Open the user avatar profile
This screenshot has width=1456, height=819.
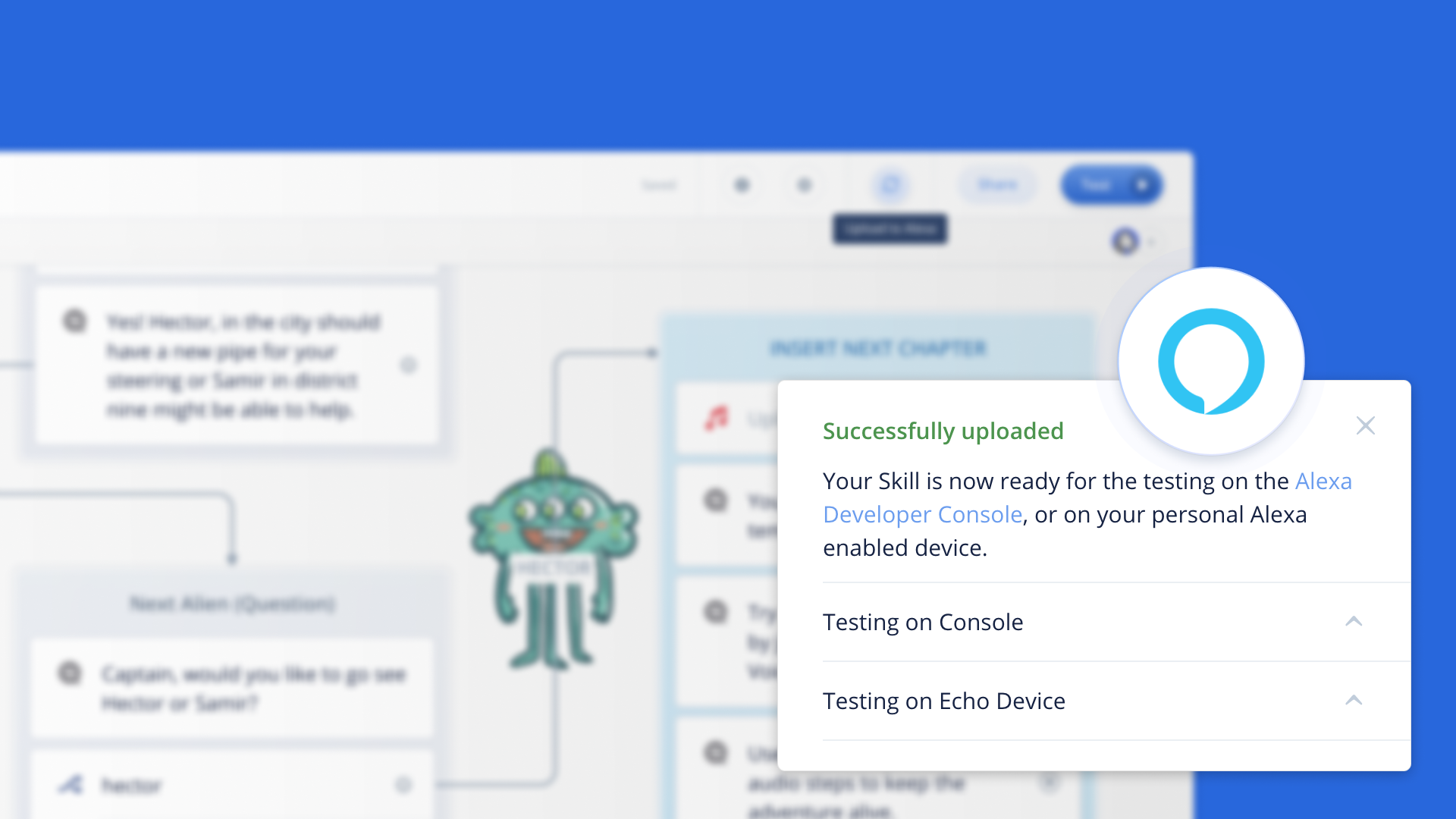click(1125, 242)
